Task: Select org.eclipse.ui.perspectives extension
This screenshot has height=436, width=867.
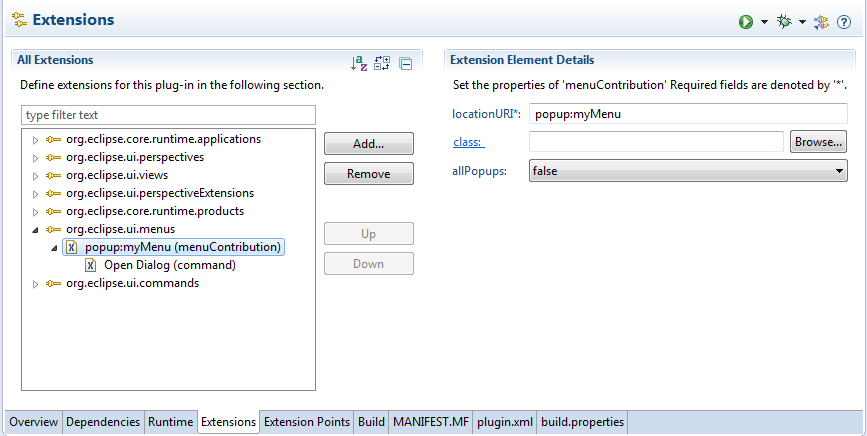Action: 135,157
